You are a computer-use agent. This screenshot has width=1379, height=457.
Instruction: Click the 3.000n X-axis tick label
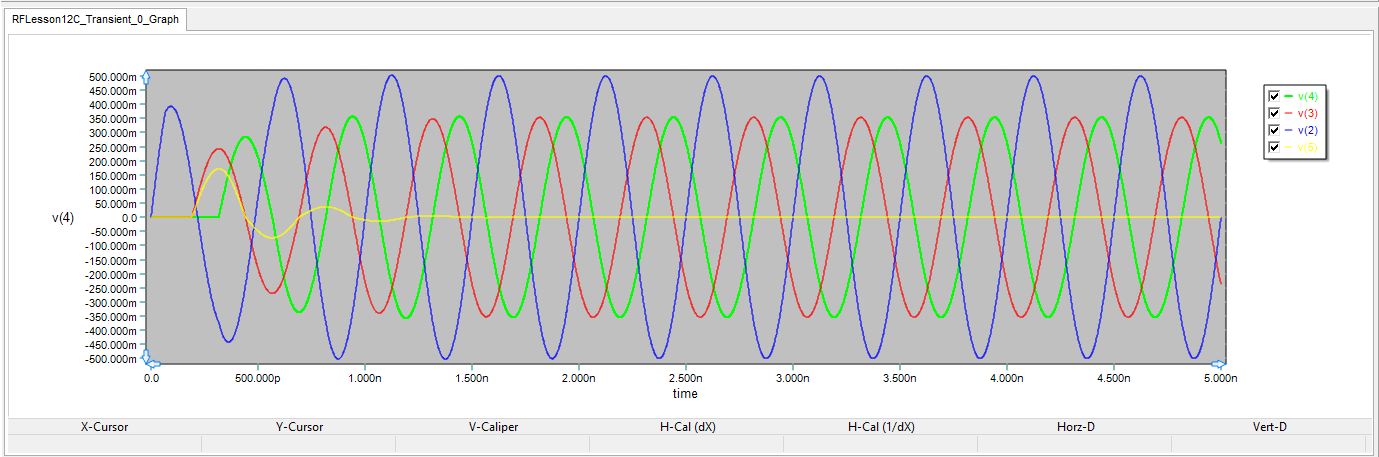[792, 379]
